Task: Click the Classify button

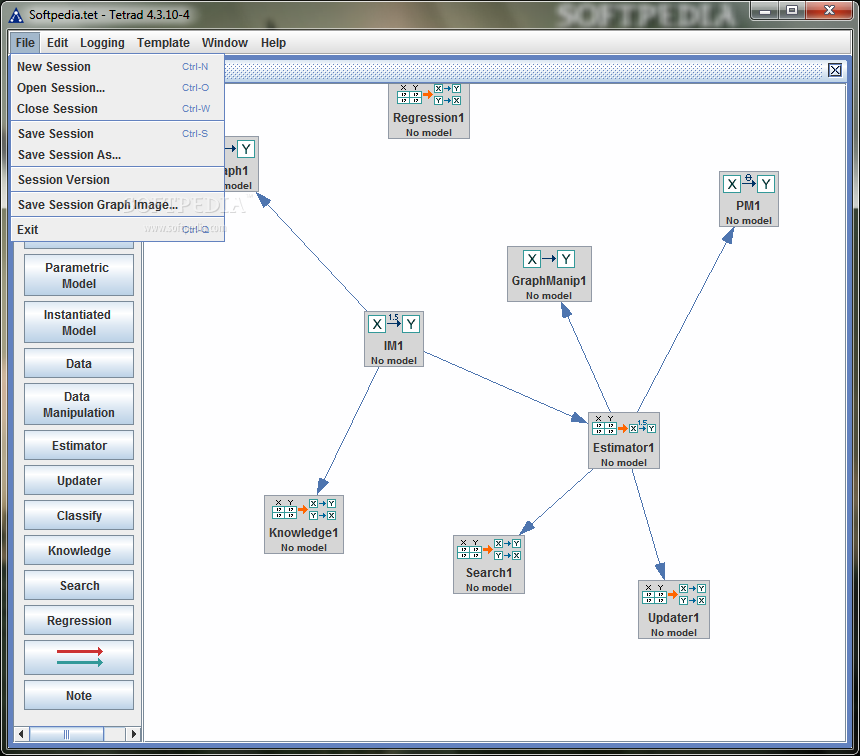Action: coord(79,515)
